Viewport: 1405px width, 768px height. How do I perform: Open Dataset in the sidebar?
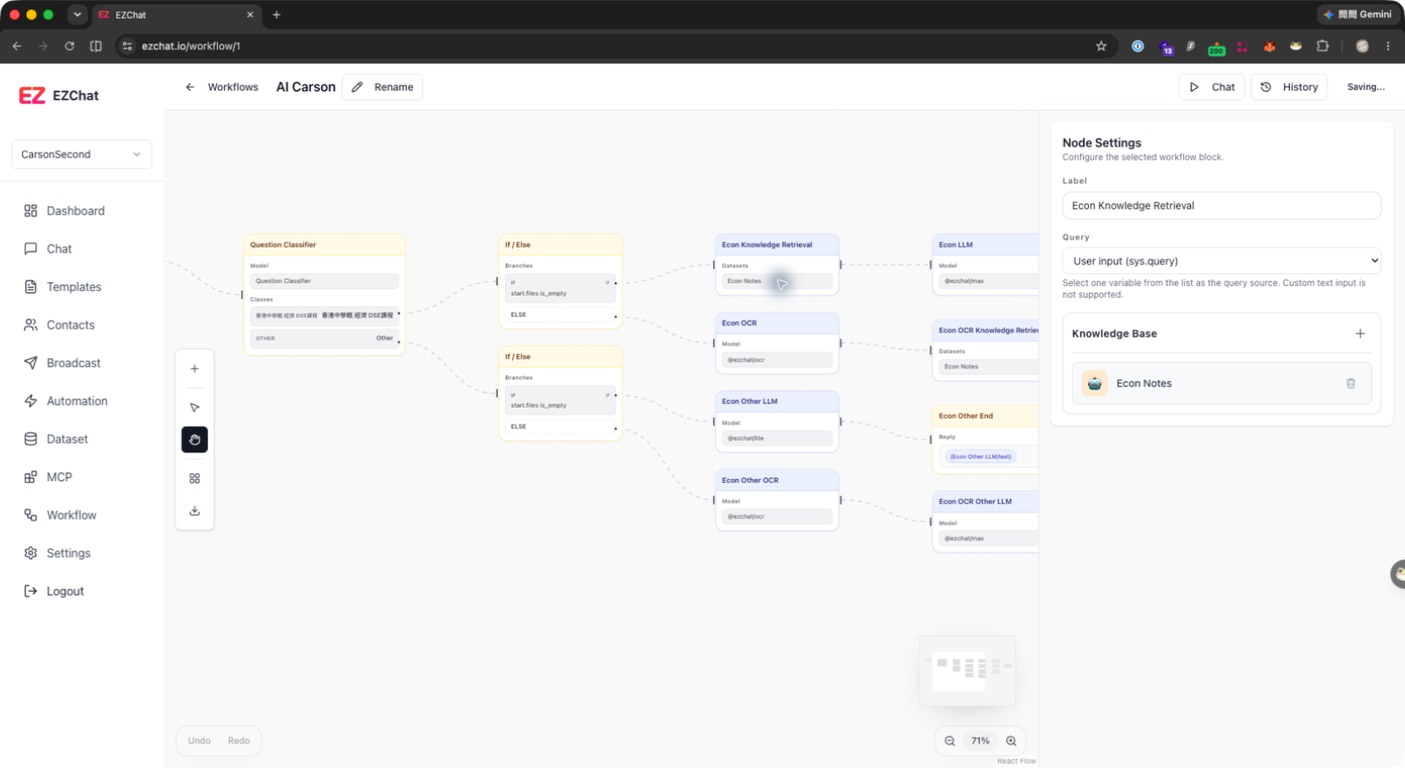[x=67, y=439]
